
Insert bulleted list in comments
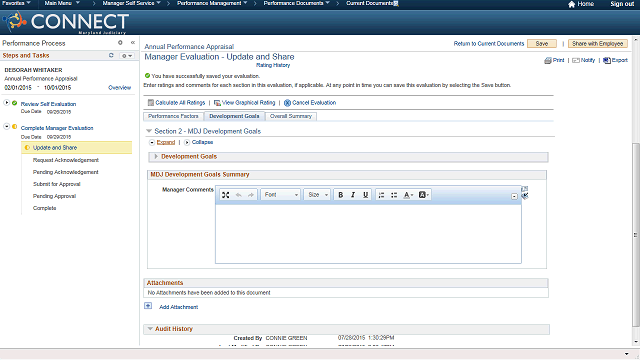[x=394, y=195]
